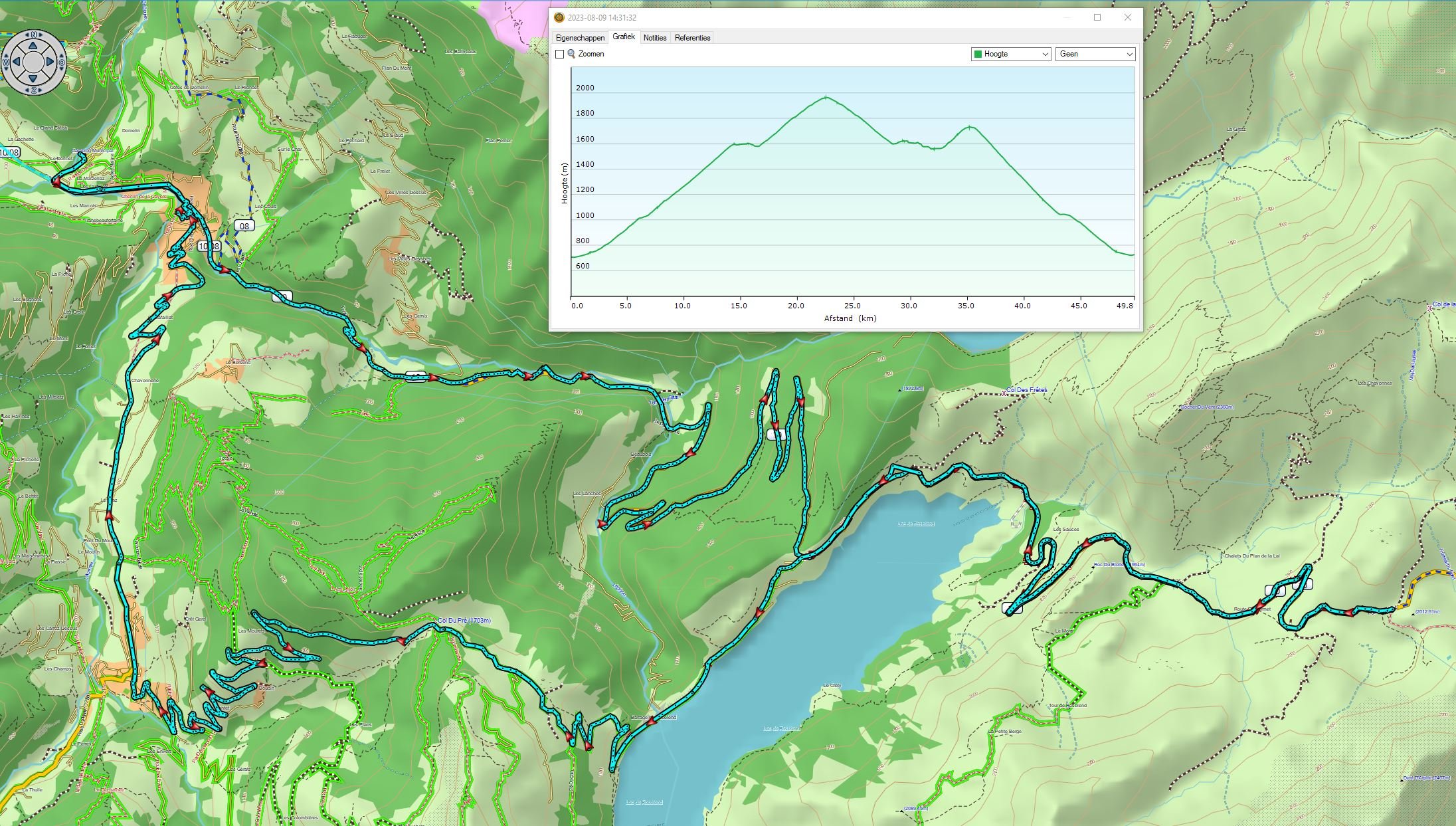Maximize the track properties window
This screenshot has height=826, width=1456.
pyautogui.click(x=1097, y=18)
